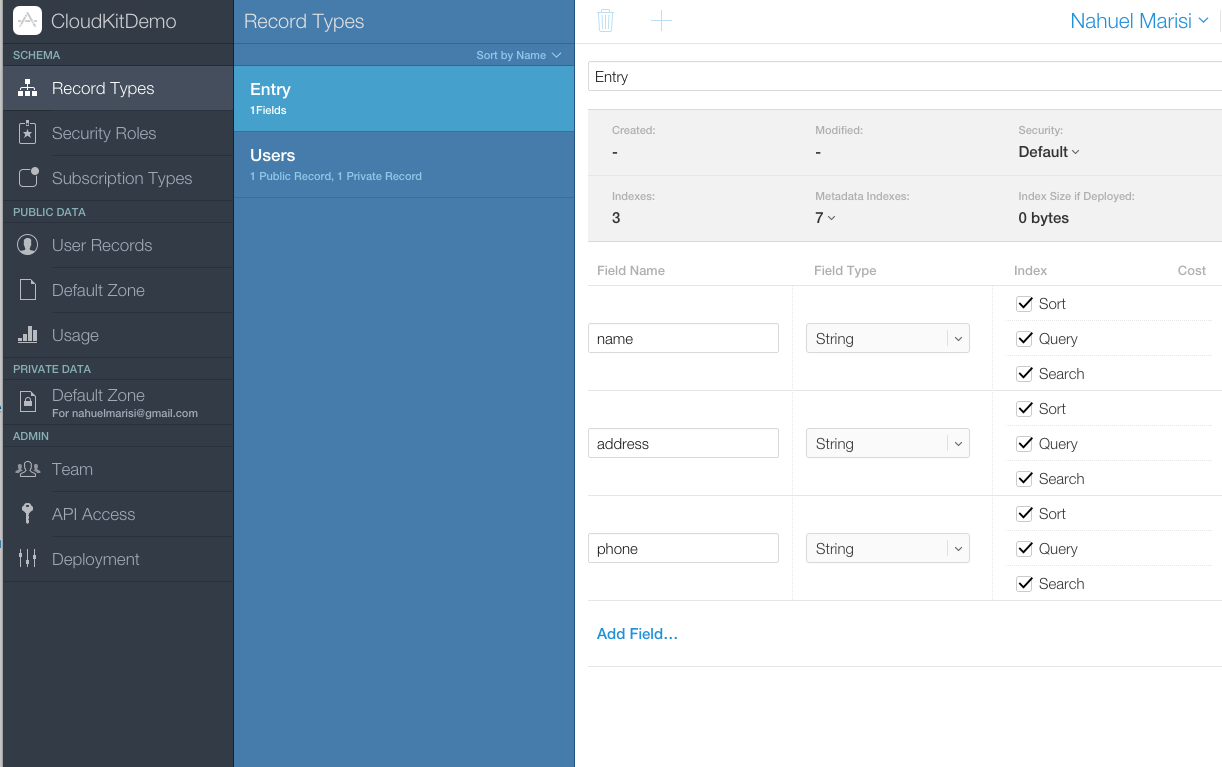Click the Security Roles badge icon
Viewport: 1222px width, 767px height.
(28, 133)
